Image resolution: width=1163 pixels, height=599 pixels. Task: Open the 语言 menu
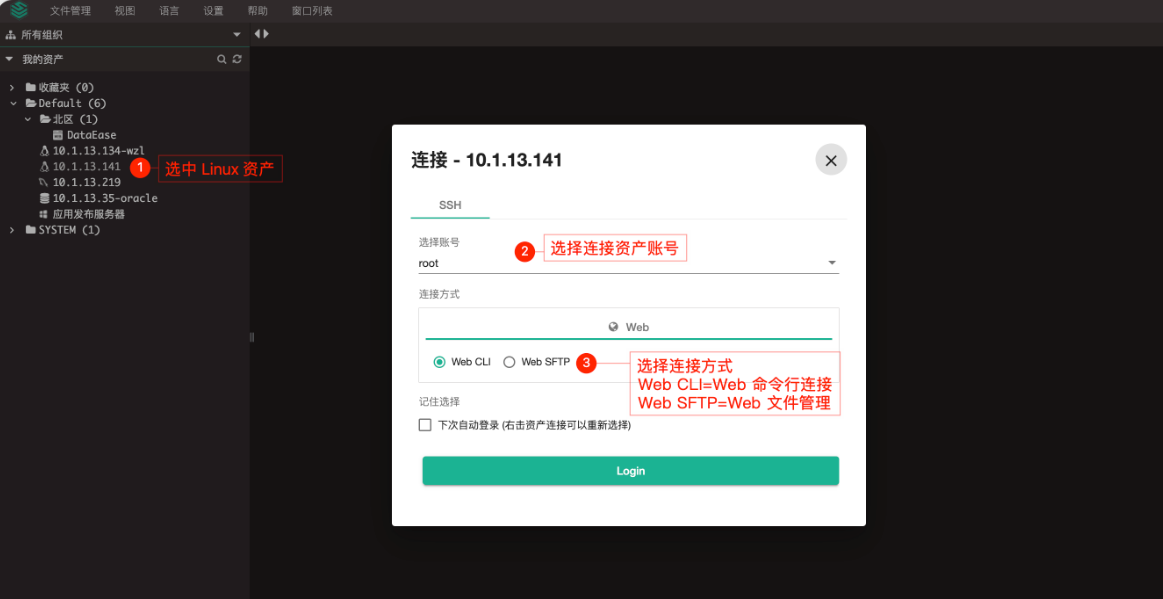[169, 11]
